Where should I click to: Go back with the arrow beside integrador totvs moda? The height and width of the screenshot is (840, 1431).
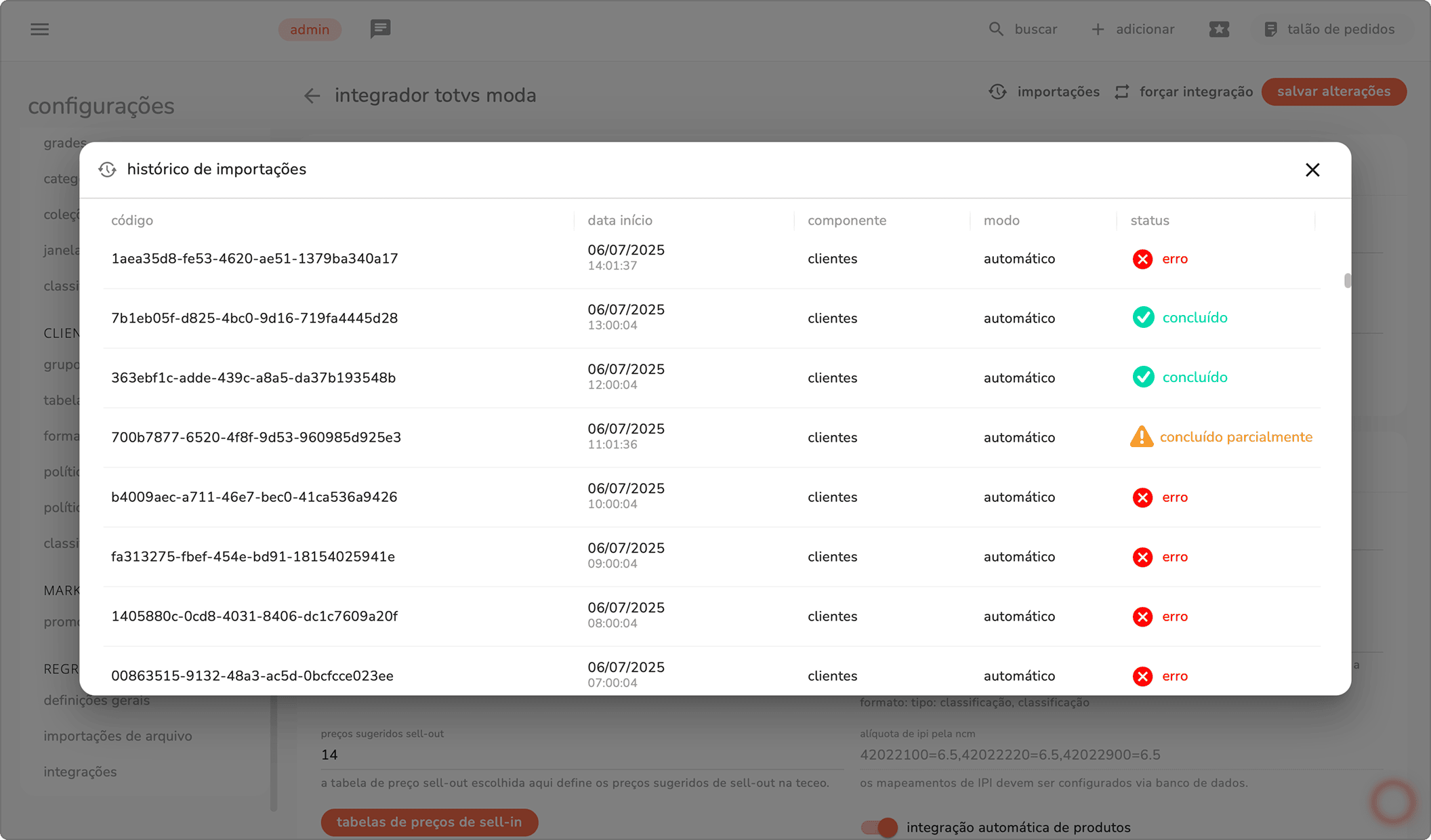[312, 96]
